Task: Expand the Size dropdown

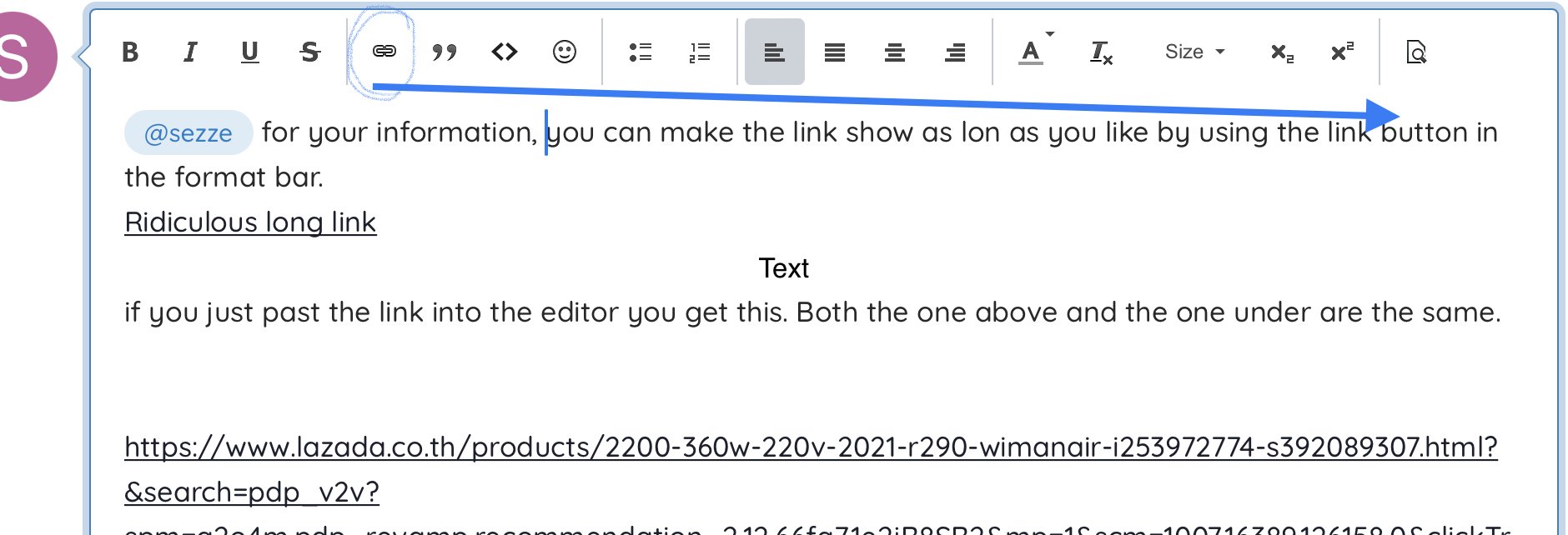Action: [x=1194, y=52]
